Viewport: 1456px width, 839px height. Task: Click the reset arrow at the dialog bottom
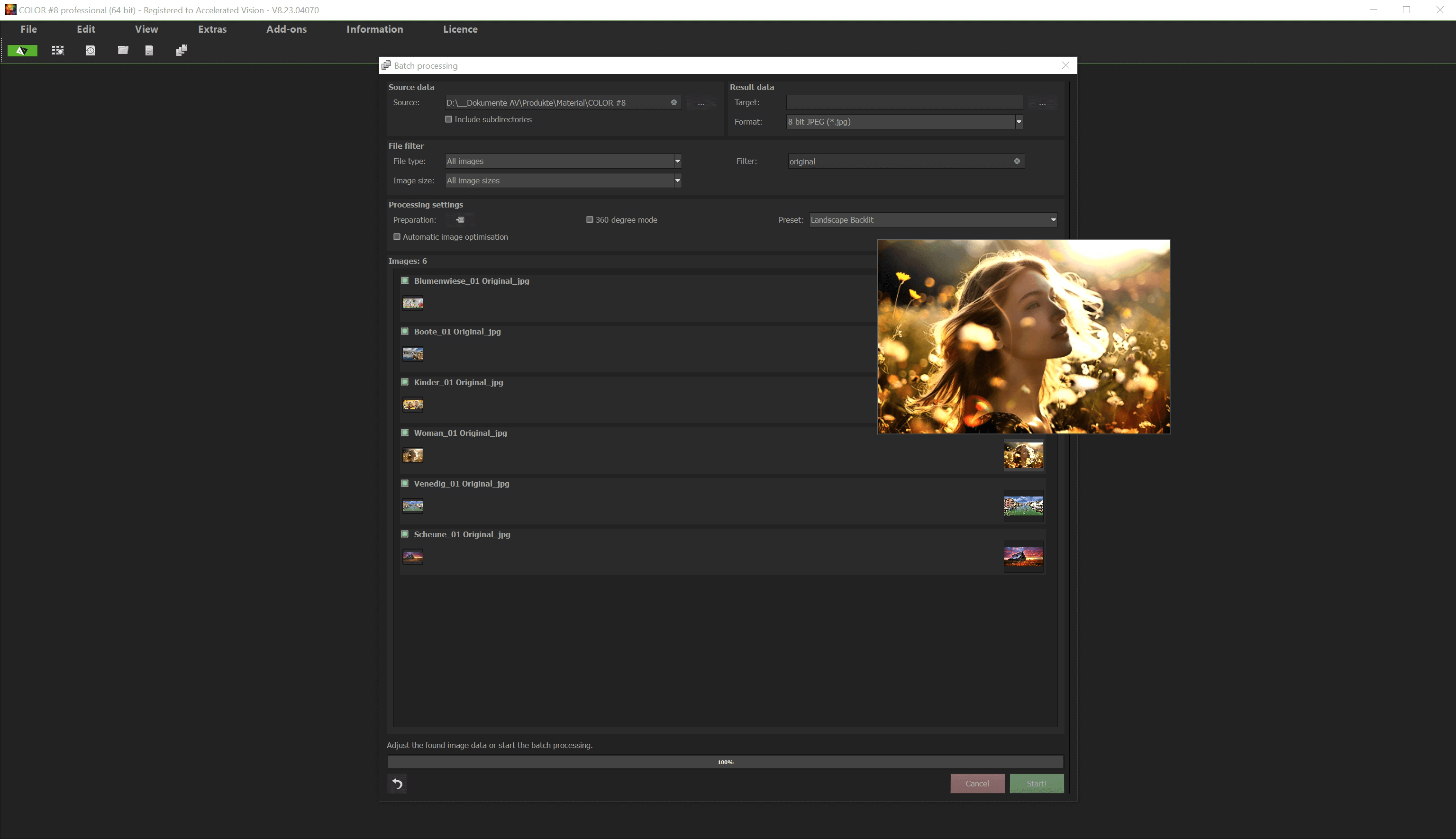click(x=397, y=783)
